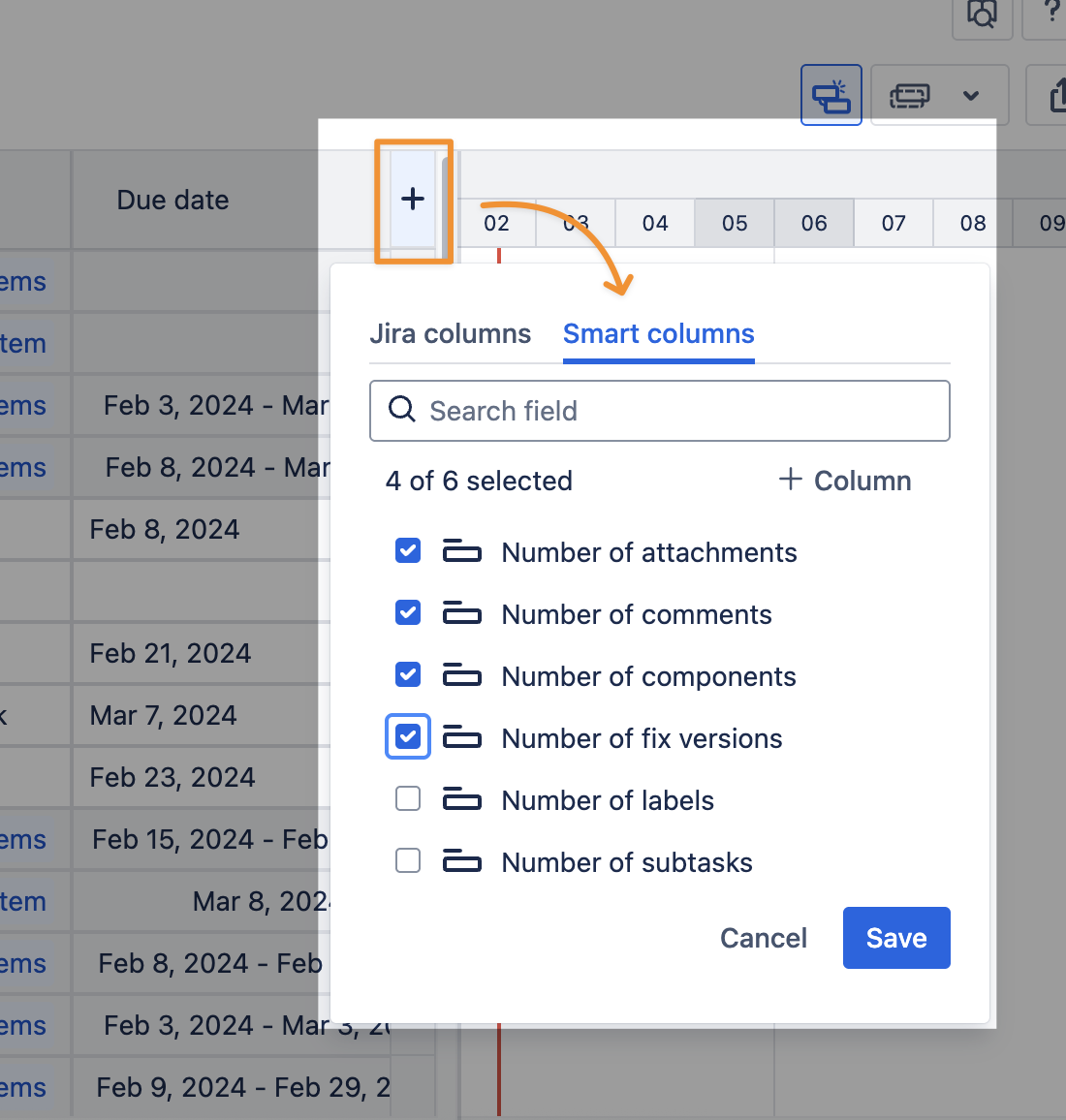Screen dimensions: 1066x1120
Task: Open the view mode dropdown chevron
Action: point(970,96)
